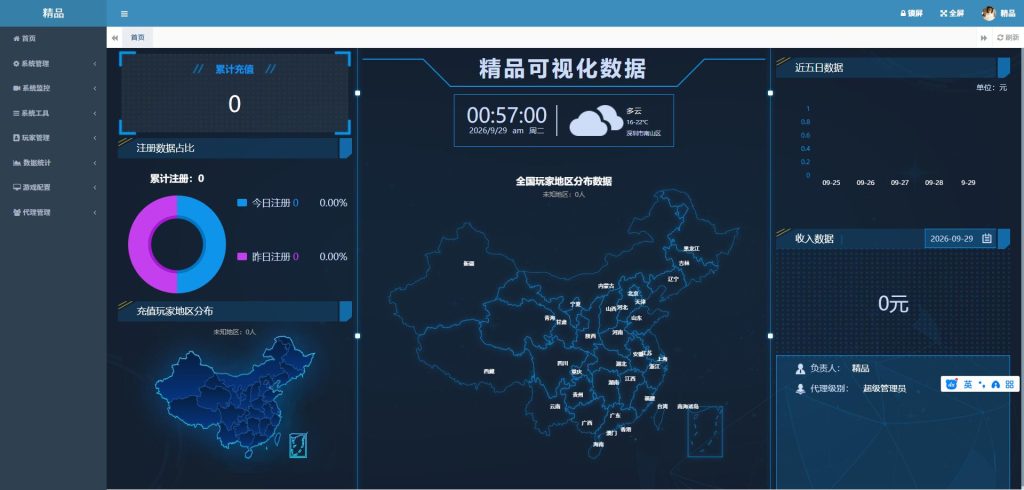Viewport: 1024px width, 490px height.
Task: Click the refresh icon labeled 刷新
Action: click(1000, 38)
